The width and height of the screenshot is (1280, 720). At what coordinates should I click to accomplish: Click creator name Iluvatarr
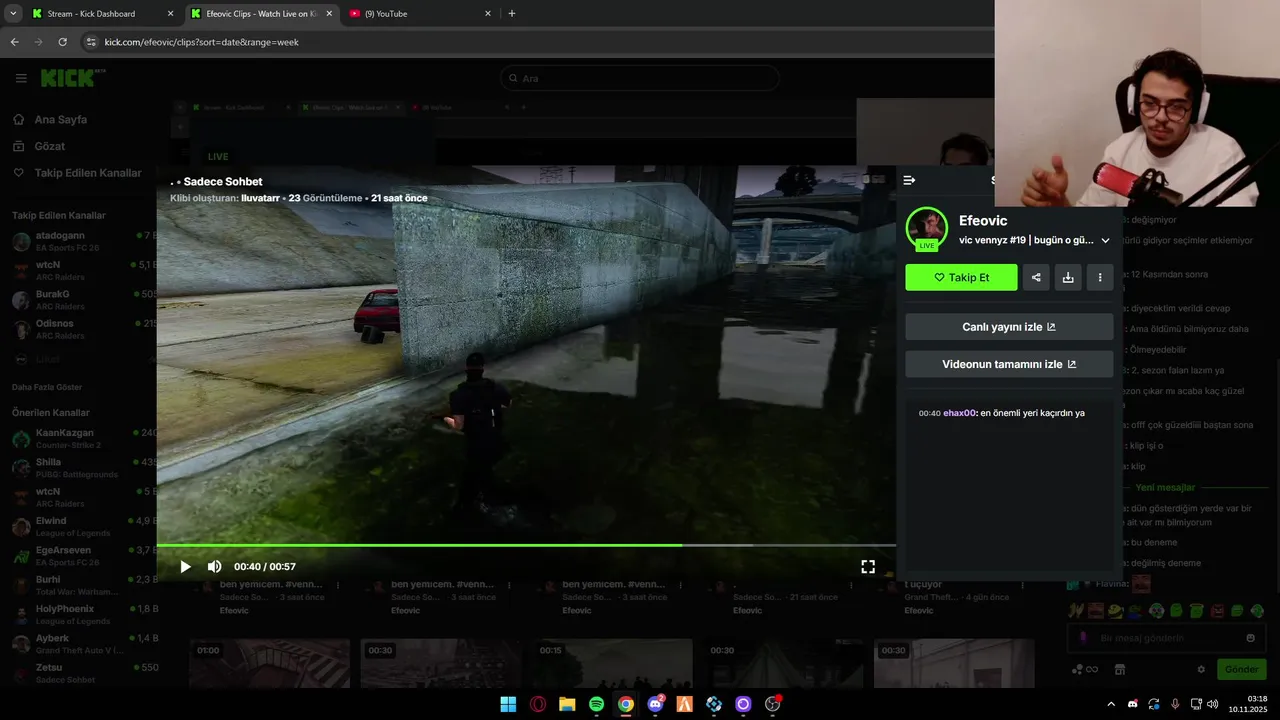(261, 198)
